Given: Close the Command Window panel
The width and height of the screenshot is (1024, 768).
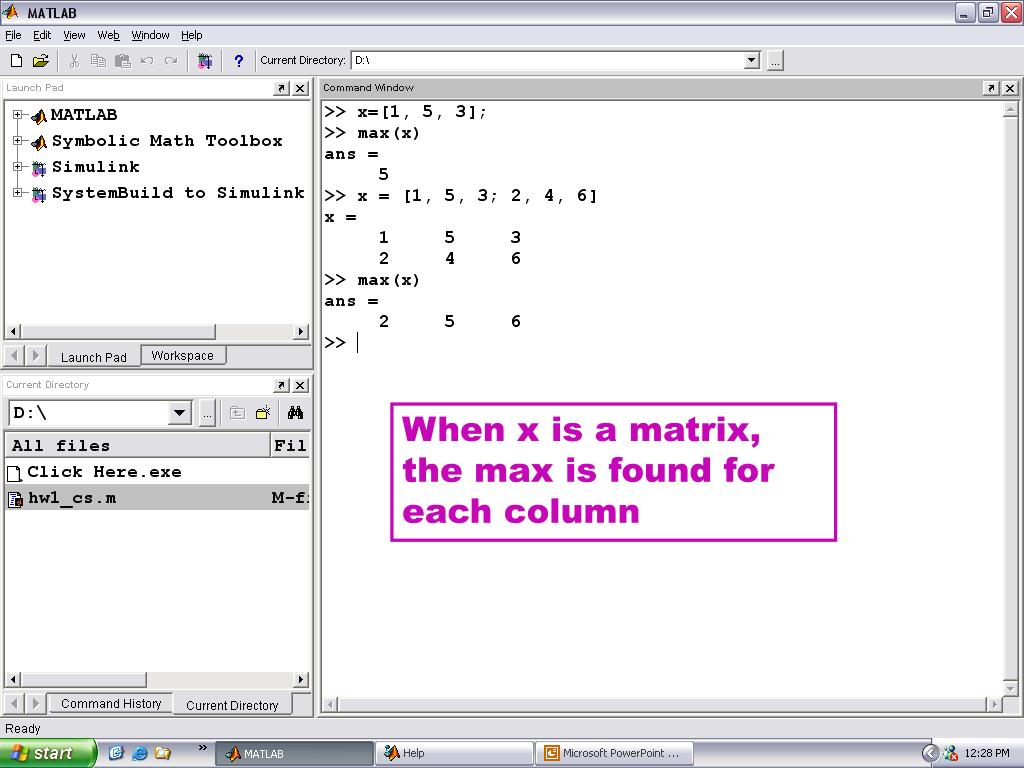Looking at the screenshot, I should 1010,88.
